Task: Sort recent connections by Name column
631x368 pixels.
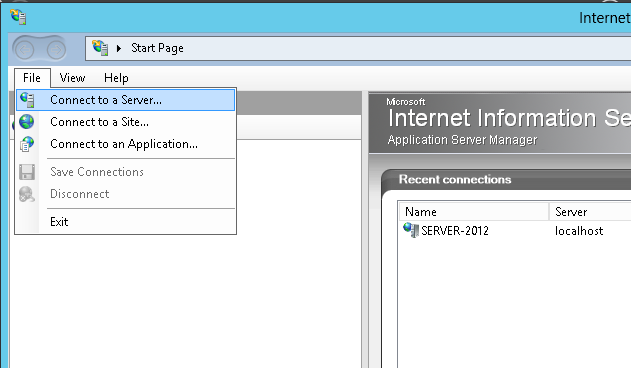Action: click(x=474, y=212)
